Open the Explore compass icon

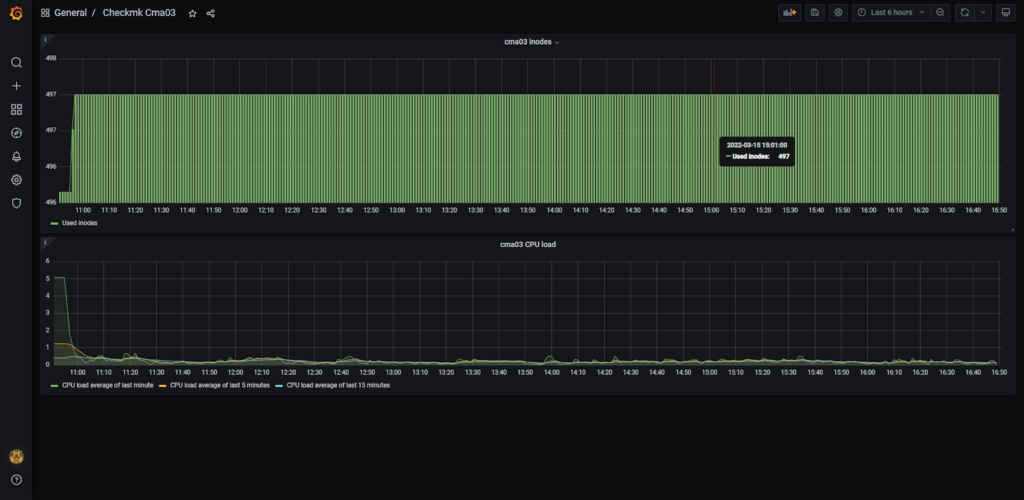[16, 133]
